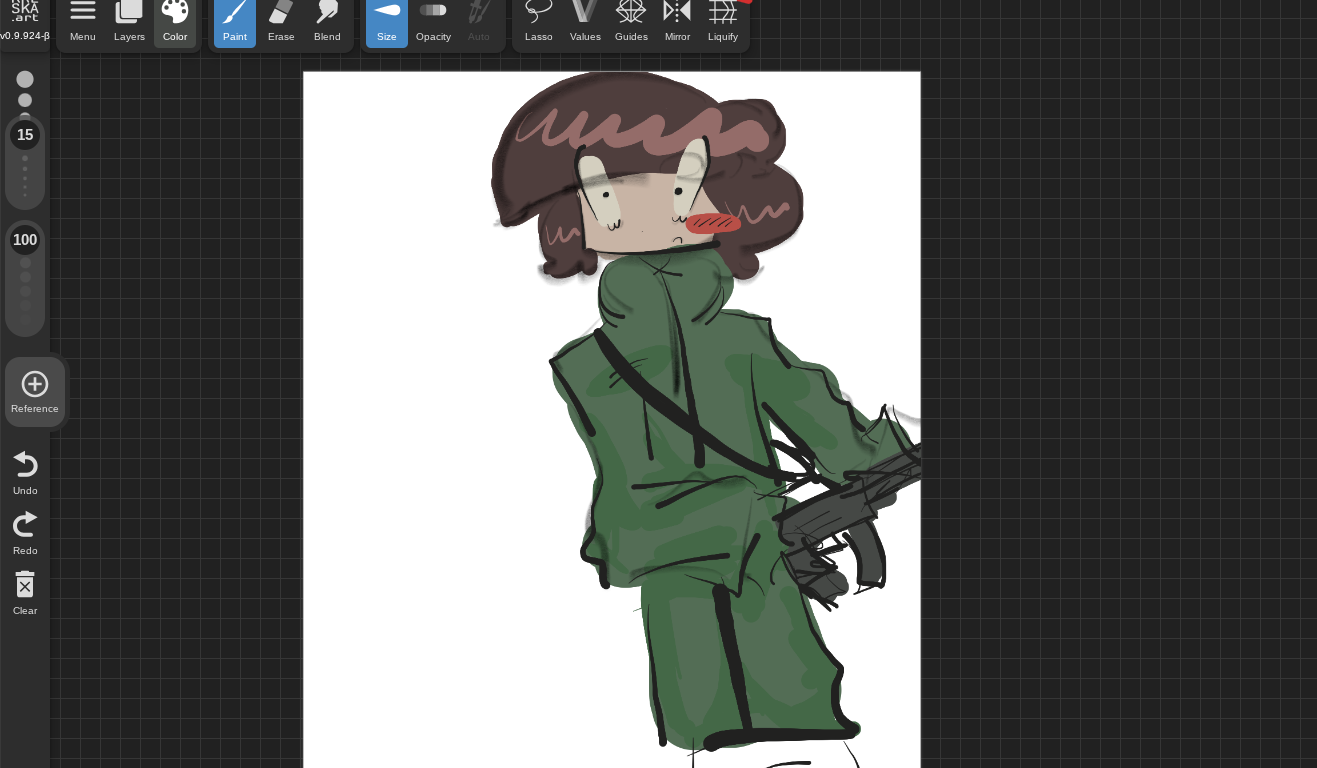Show the Guides options
Screen dimensions: 1317x768
(631, 22)
